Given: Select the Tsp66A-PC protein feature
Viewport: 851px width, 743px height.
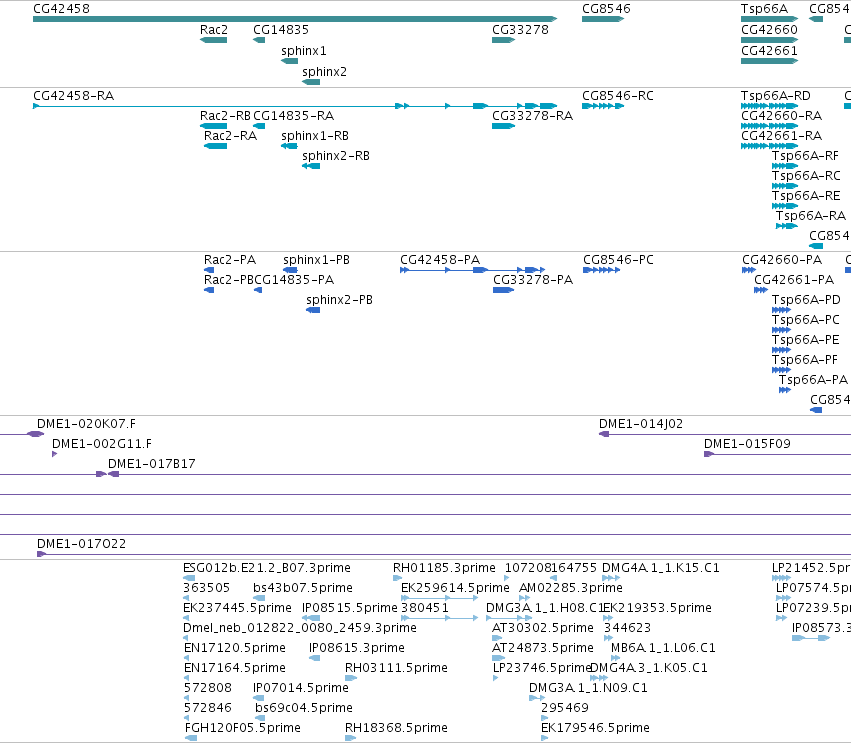Looking at the screenshot, I should (782, 330).
